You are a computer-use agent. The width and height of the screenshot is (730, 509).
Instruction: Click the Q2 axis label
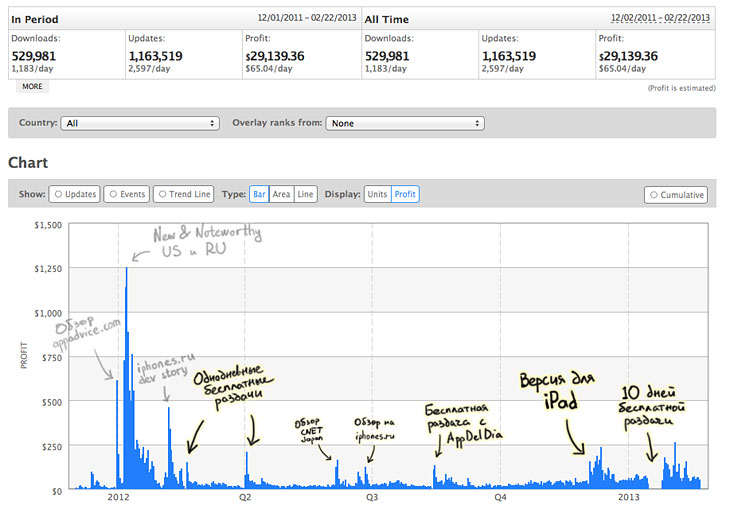click(245, 497)
